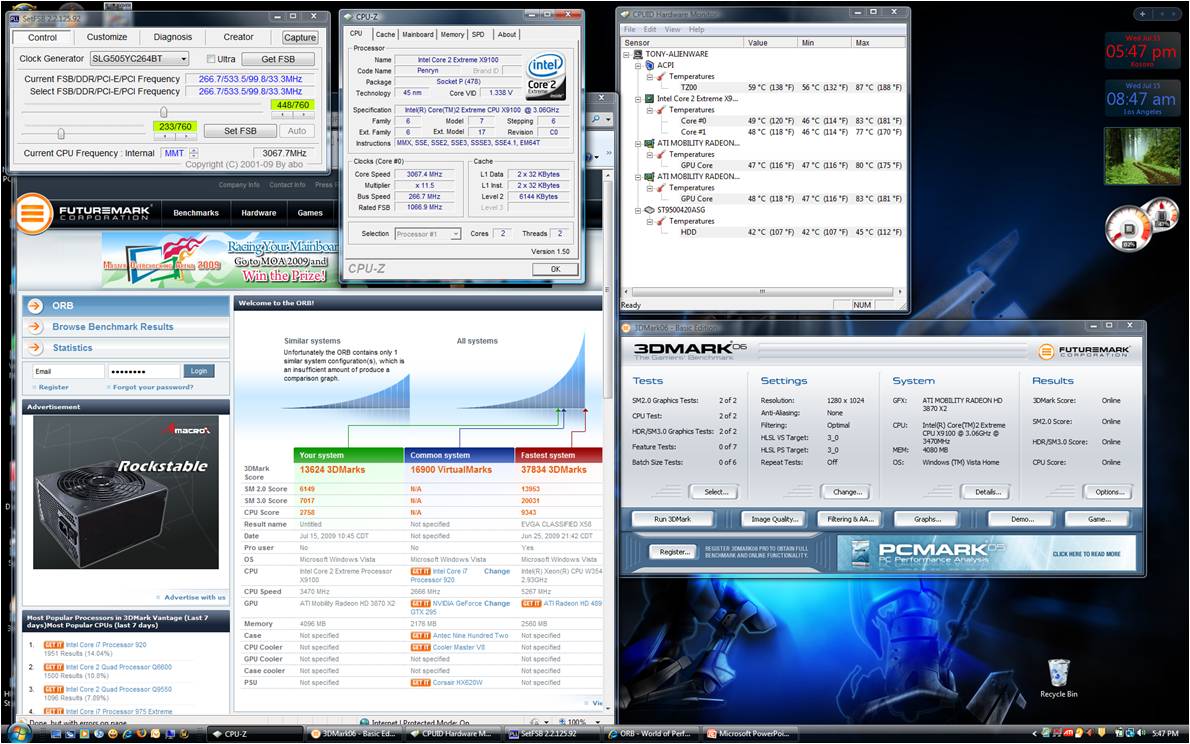Click the upper FSB slider showing 448/760
This screenshot has height=744, width=1190.
coord(164,112)
